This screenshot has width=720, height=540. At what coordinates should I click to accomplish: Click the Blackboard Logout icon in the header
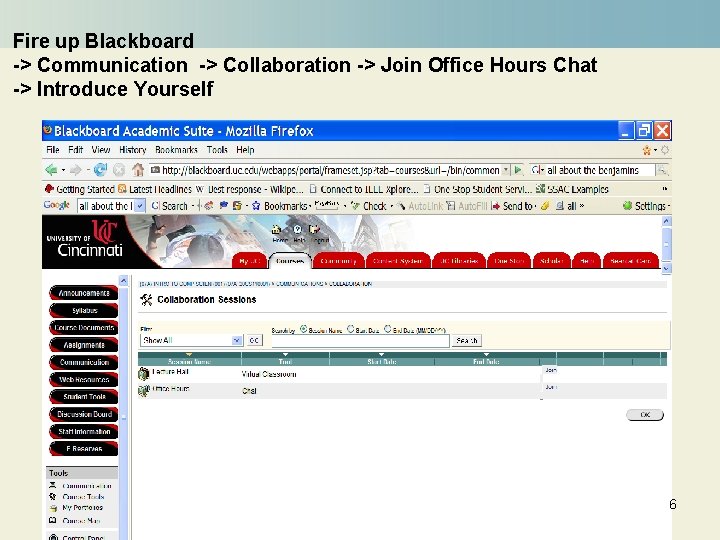(315, 229)
